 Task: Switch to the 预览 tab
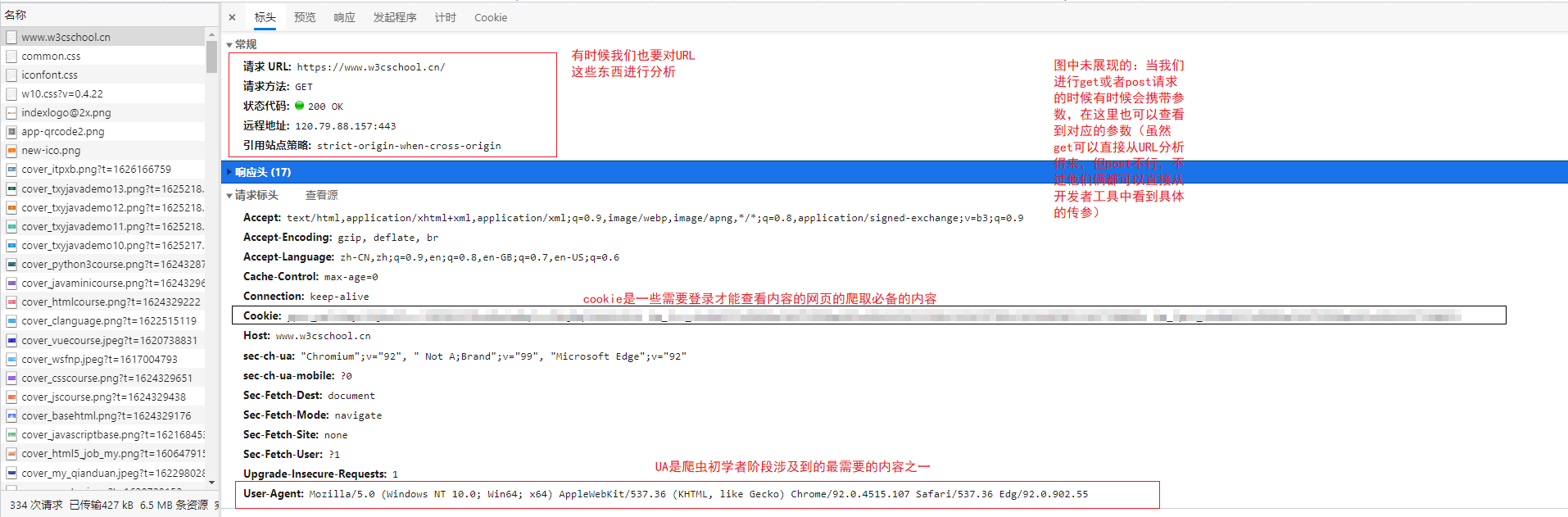305,17
